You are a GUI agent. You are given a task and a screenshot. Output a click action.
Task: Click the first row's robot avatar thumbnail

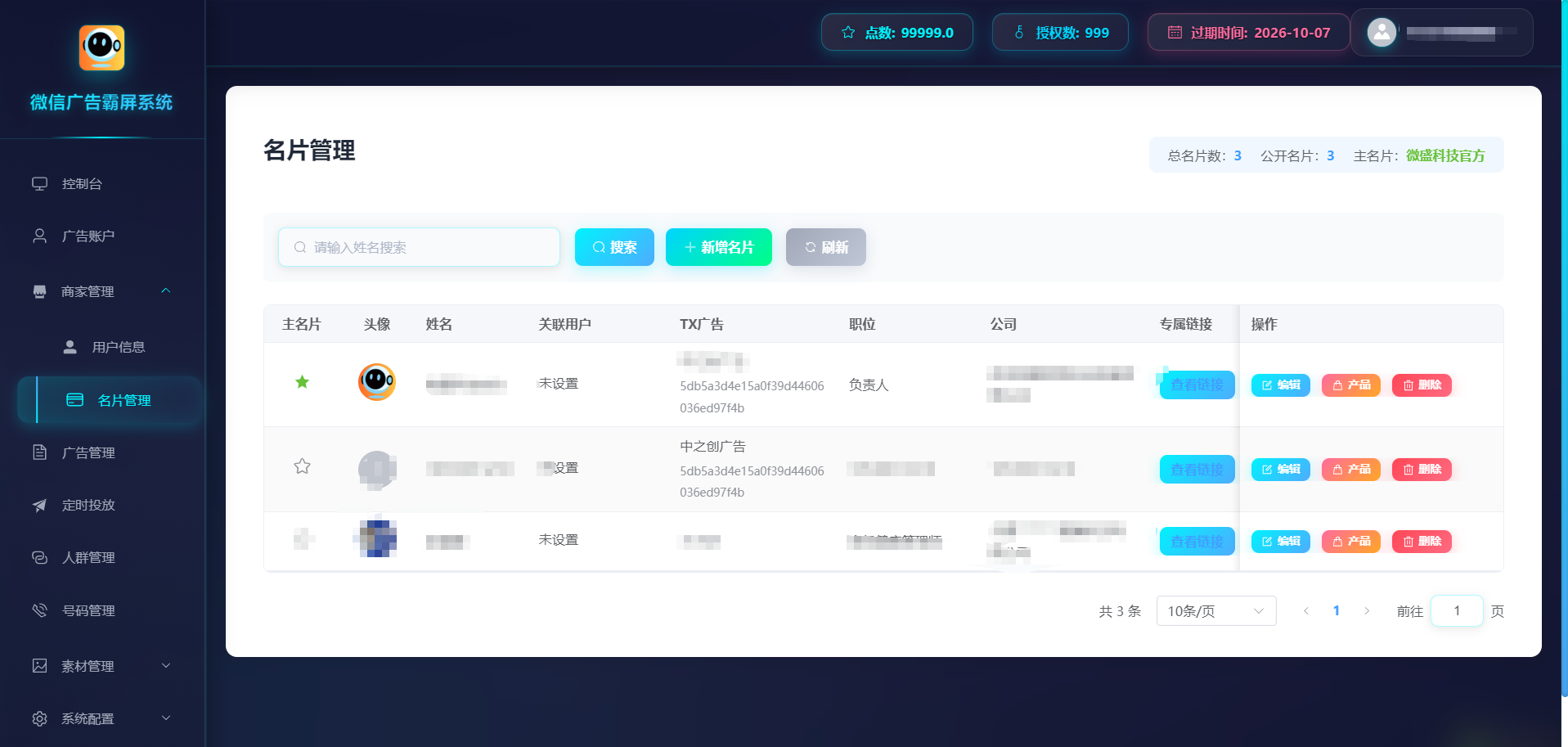tap(376, 381)
